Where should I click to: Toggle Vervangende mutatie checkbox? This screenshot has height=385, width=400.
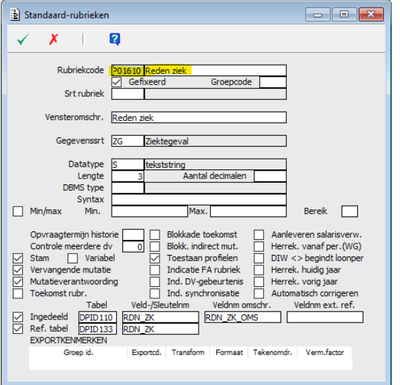[18, 270]
